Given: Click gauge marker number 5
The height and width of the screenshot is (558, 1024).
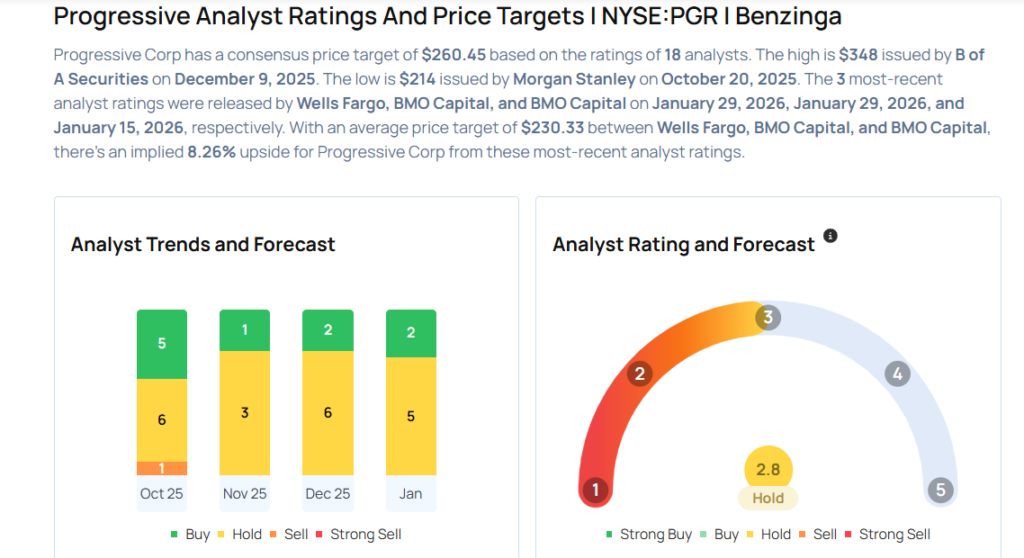Looking at the screenshot, I should click(939, 490).
